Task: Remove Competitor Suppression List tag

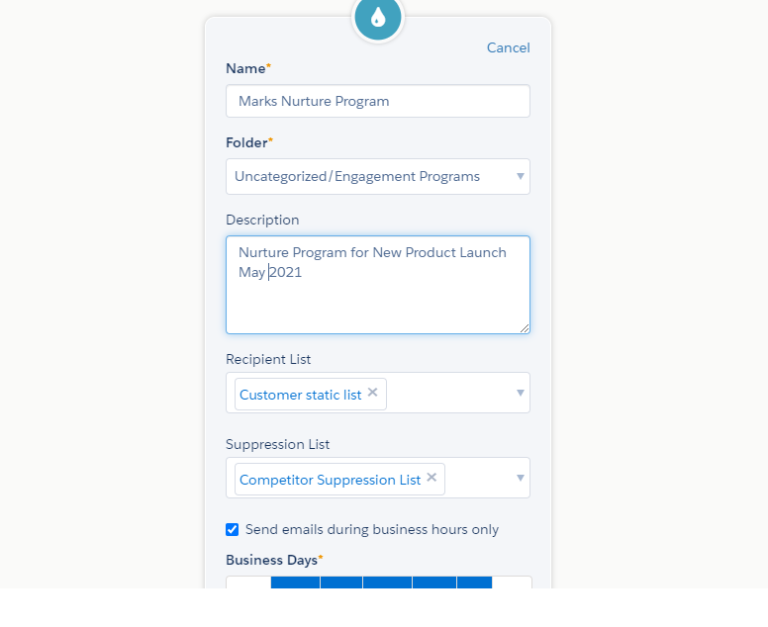Action: pos(432,478)
